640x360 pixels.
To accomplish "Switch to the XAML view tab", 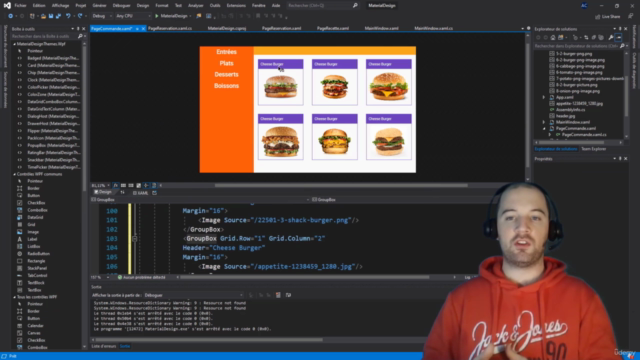I will (x=141, y=193).
